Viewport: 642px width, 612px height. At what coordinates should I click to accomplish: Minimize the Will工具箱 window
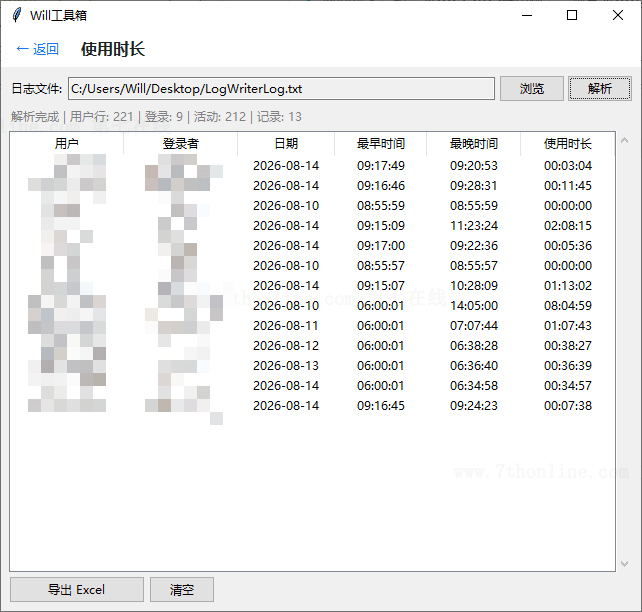[527, 16]
